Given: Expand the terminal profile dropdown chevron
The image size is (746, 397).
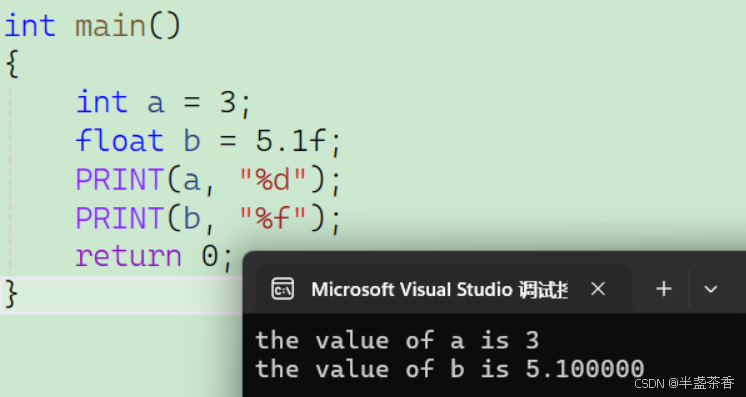Looking at the screenshot, I should click(x=710, y=289).
